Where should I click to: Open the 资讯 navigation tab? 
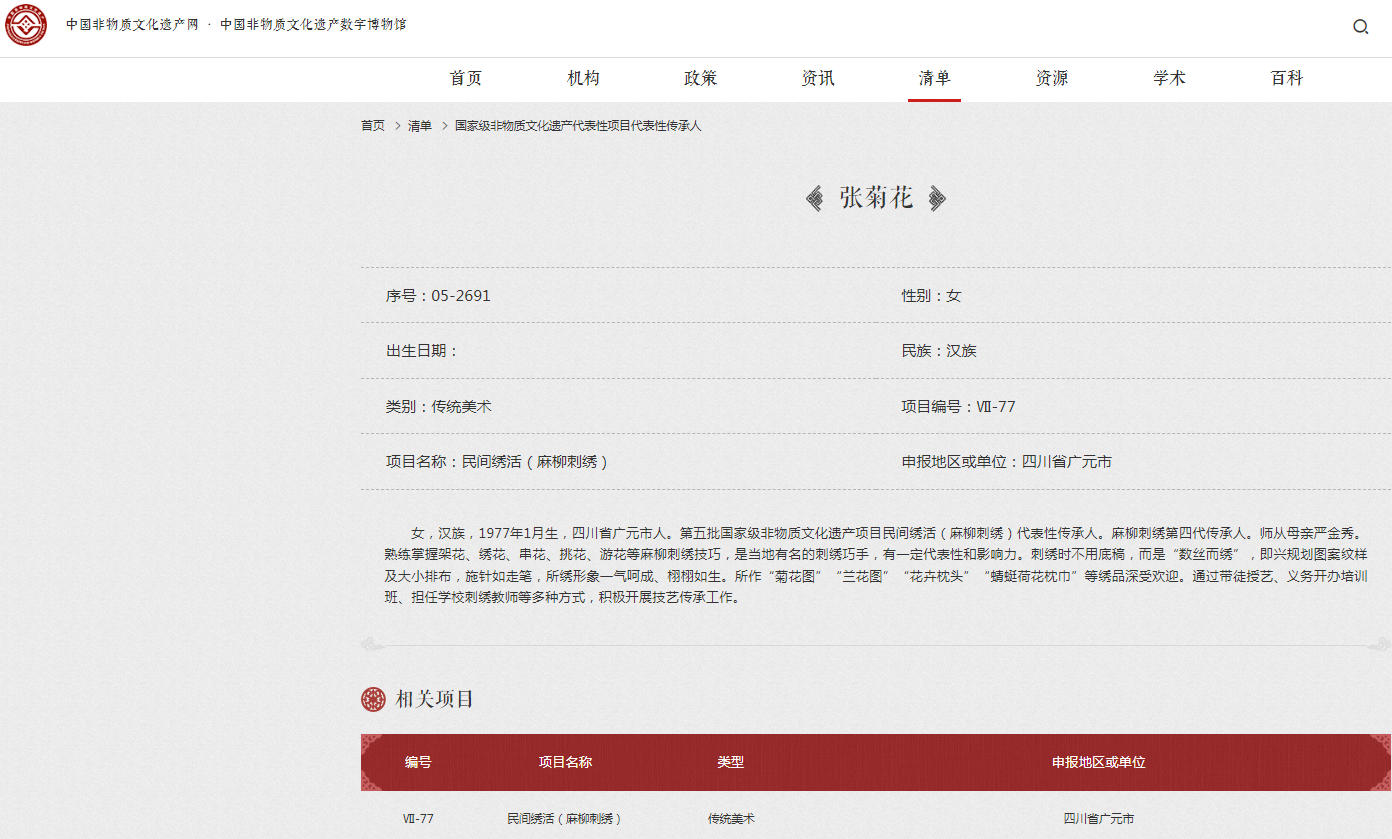(x=817, y=79)
